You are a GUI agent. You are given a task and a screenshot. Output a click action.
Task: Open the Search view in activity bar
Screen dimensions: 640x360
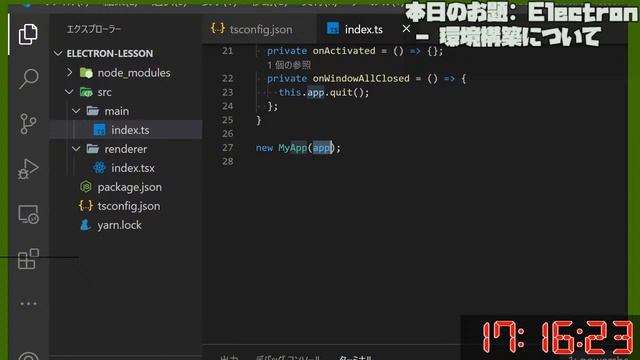coord(29,78)
